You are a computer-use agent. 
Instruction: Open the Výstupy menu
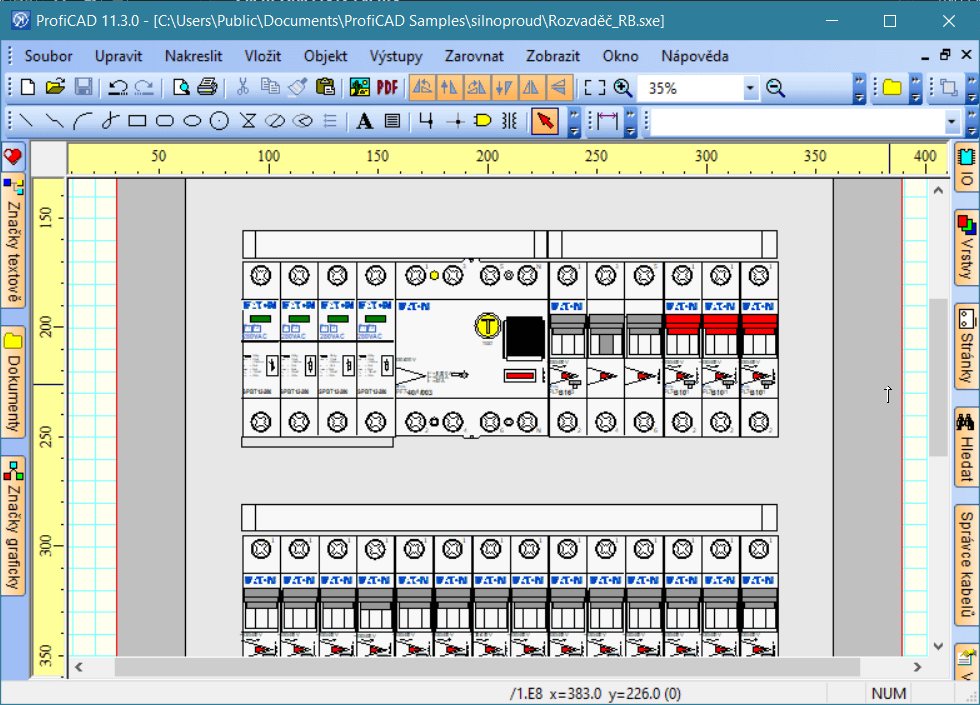[396, 56]
